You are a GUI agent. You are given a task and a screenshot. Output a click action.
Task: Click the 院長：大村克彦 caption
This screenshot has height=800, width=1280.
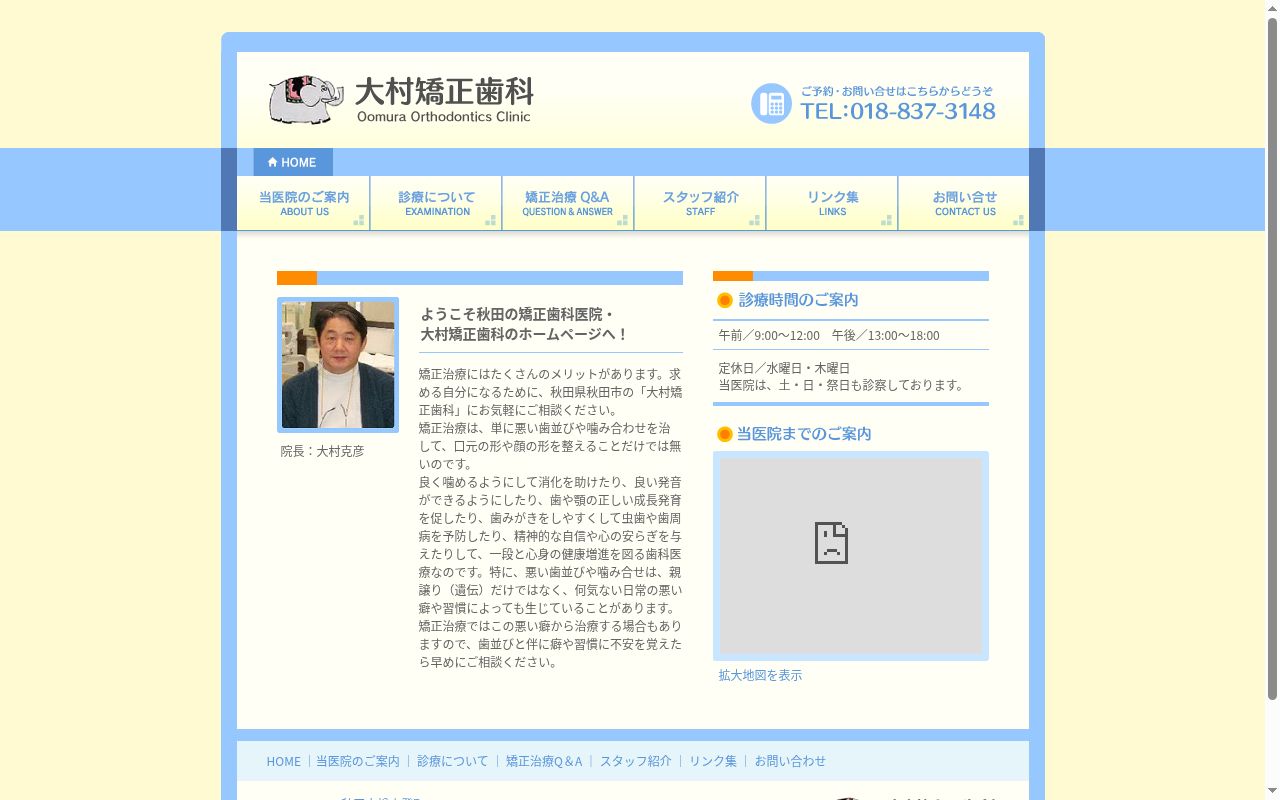click(x=322, y=451)
